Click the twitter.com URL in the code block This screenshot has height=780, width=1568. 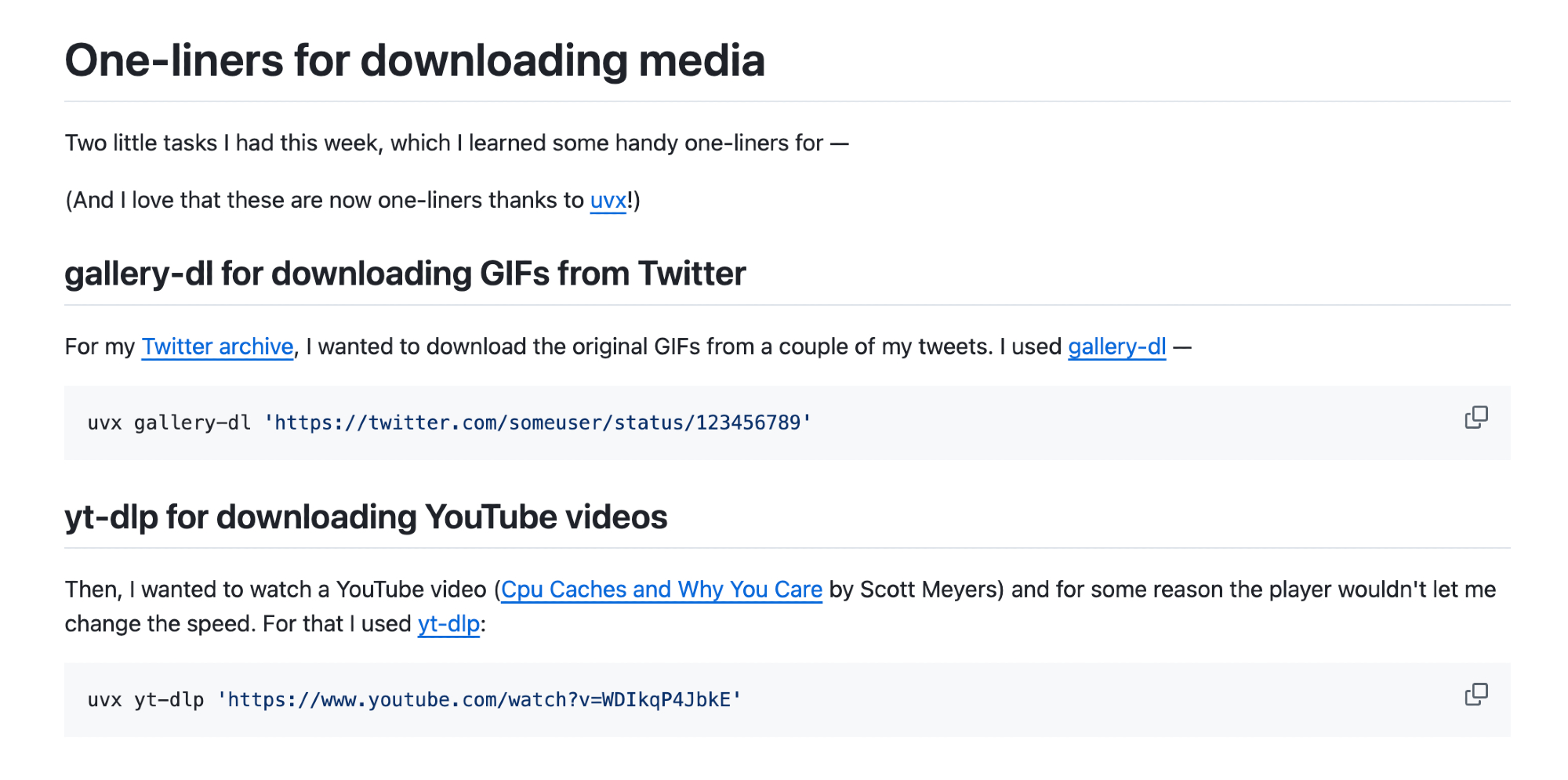pos(537,423)
